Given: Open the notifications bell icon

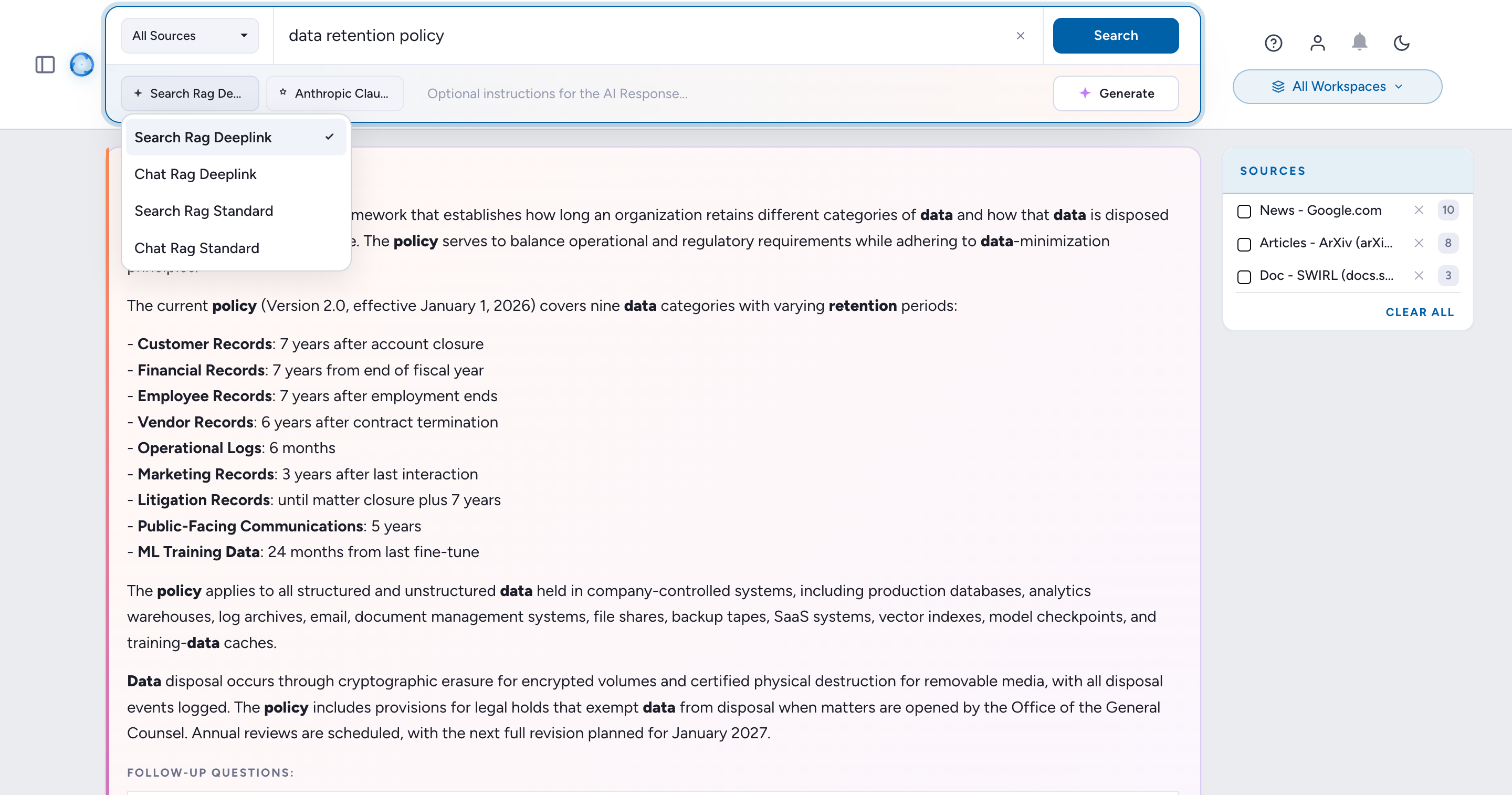Looking at the screenshot, I should pyautogui.click(x=1359, y=43).
